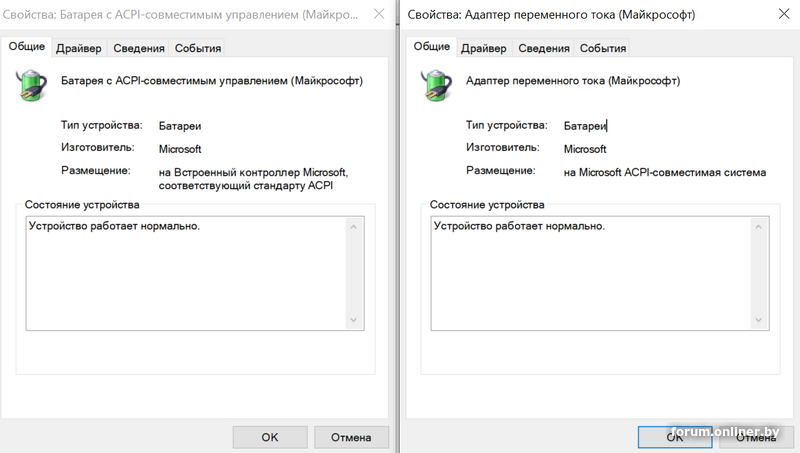Viewport: 800px width, 453px height.
Task: Open Драйвер tab in AC adapter properties
Action: pos(484,48)
